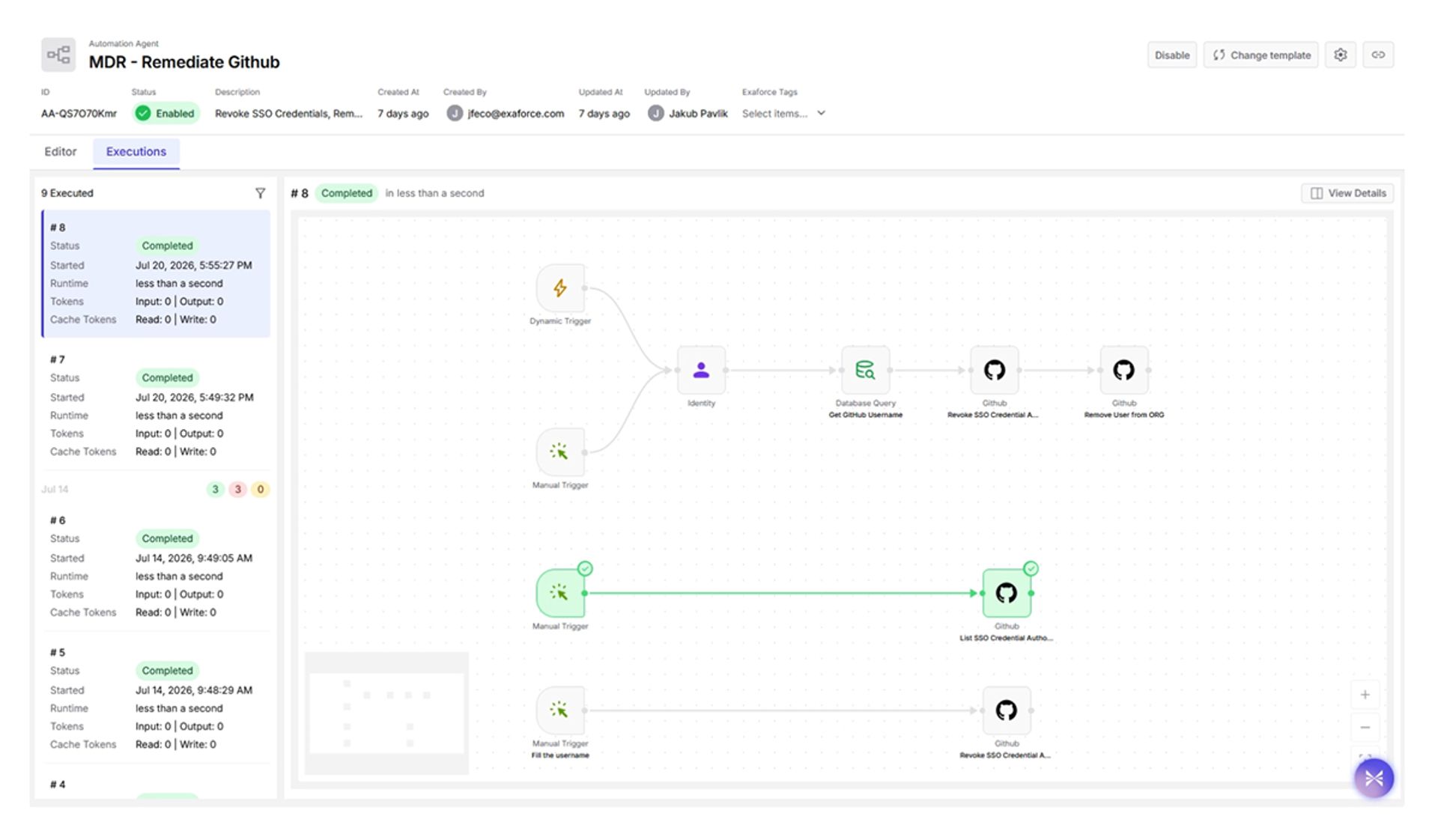Select Manual Trigger Fill the username node

pos(560,710)
